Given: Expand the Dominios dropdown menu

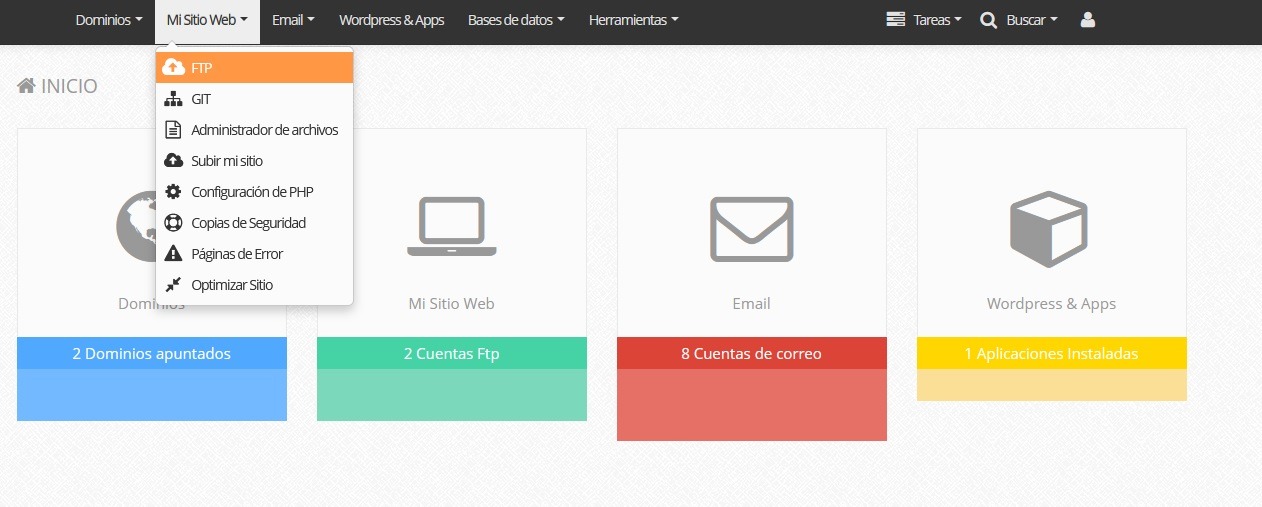Looking at the screenshot, I should click(x=109, y=20).
